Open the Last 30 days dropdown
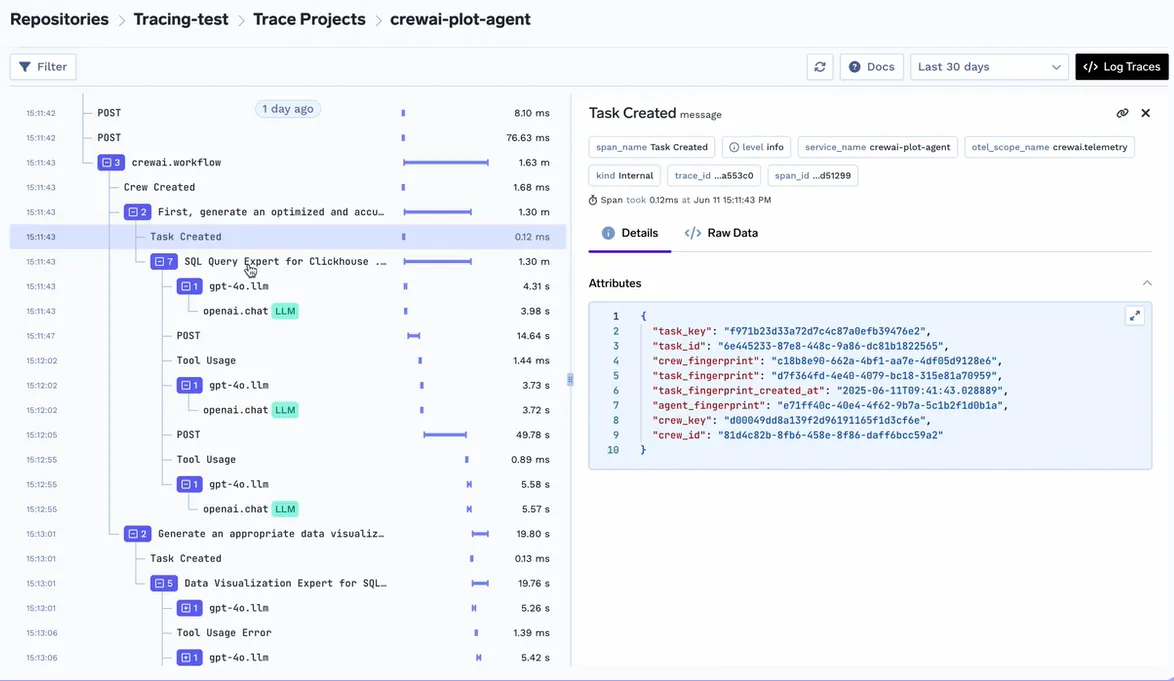 coord(989,66)
